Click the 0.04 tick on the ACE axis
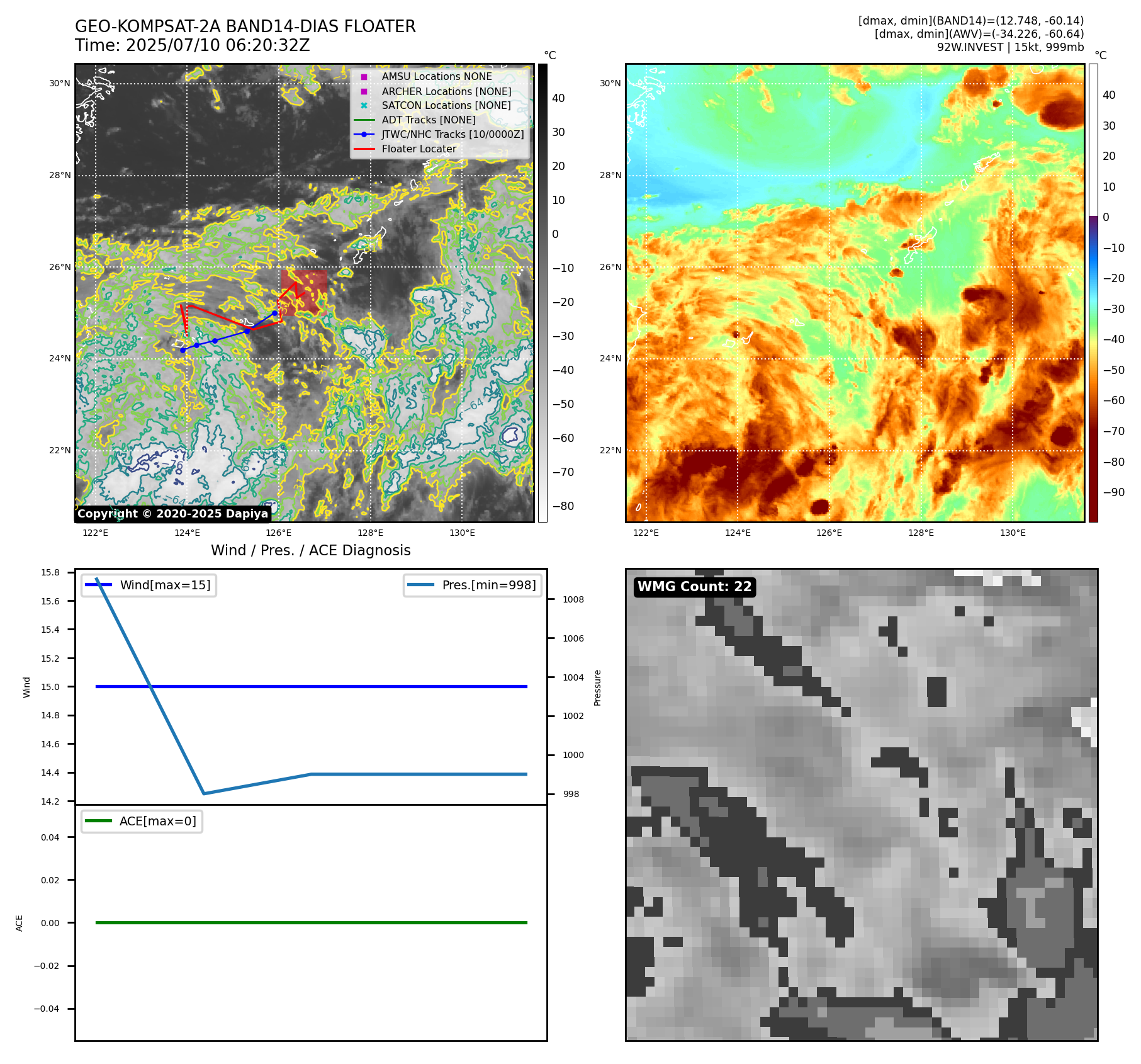This screenshot has width=1141, height=1064. click(x=50, y=837)
